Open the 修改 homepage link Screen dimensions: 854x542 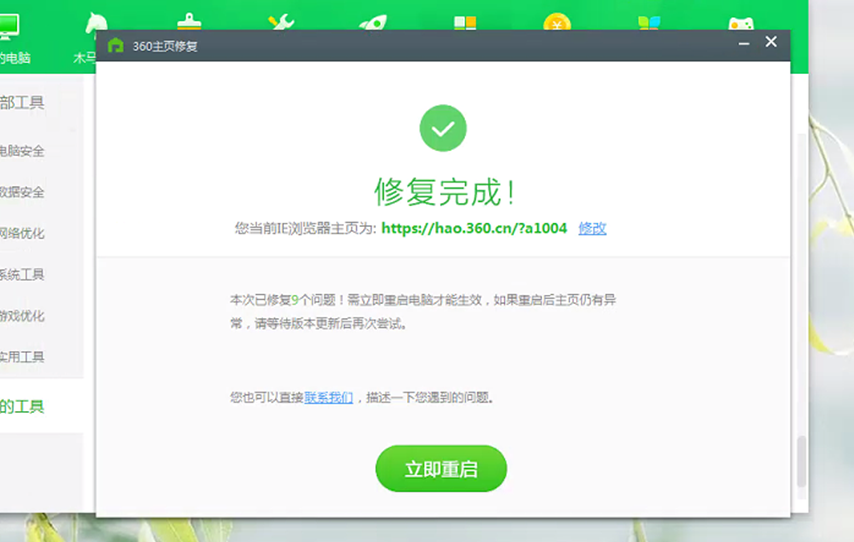[592, 228]
